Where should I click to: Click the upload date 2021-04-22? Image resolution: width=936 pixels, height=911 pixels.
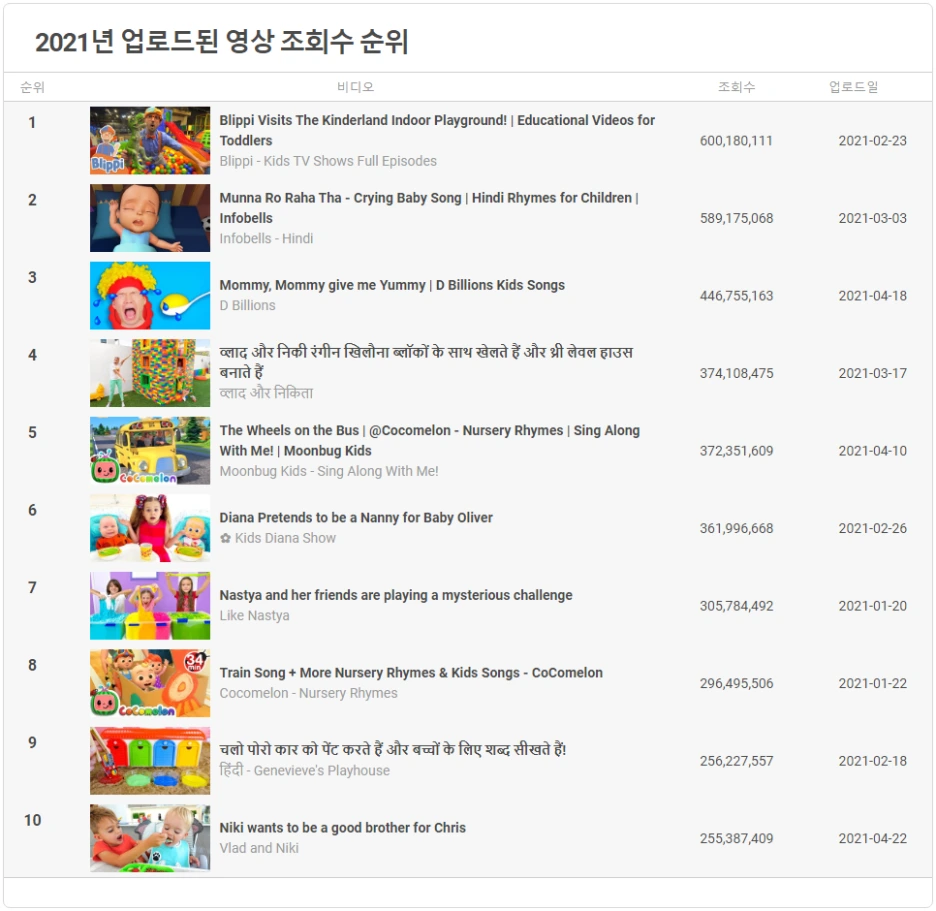point(872,839)
